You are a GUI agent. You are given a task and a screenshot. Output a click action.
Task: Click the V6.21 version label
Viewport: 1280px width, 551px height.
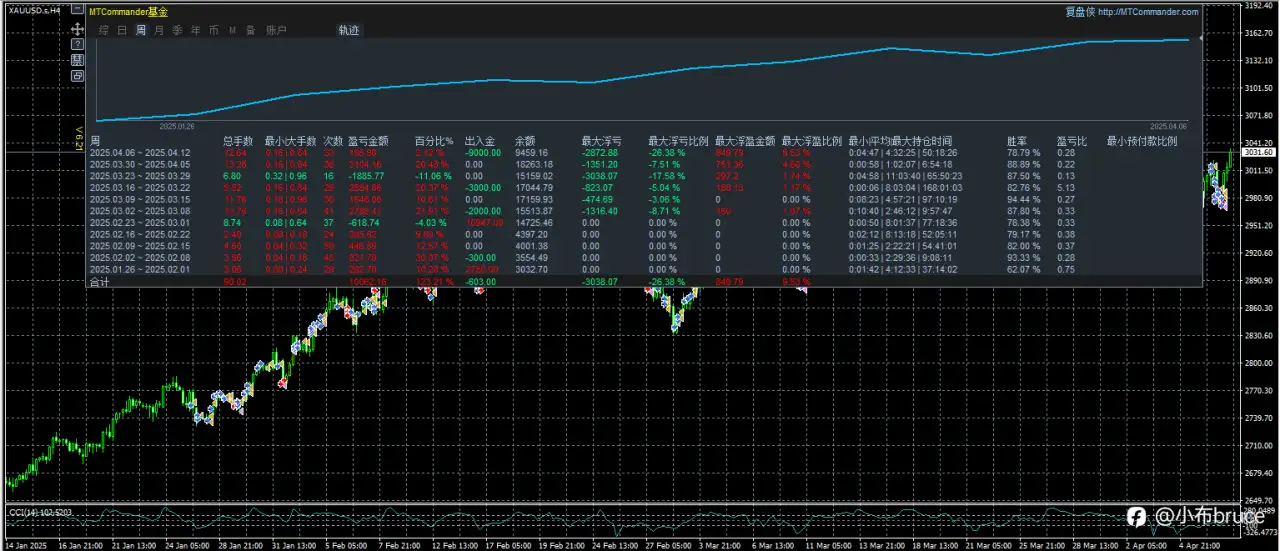(78, 139)
